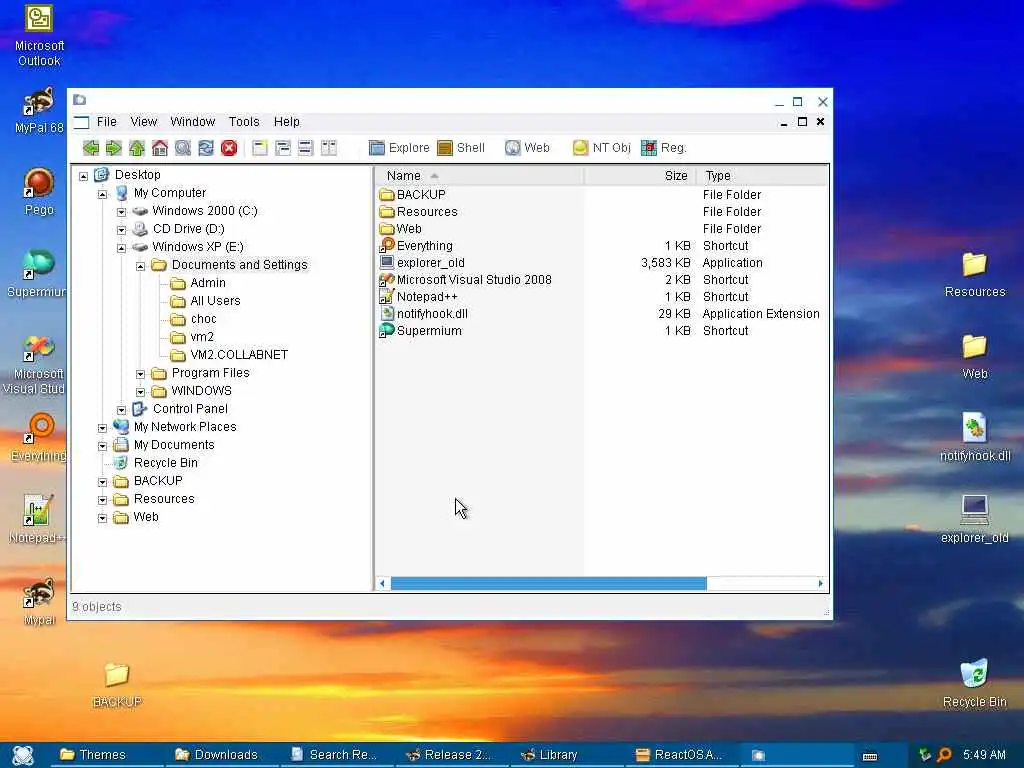Select the Admin folder in the tree

208,283
